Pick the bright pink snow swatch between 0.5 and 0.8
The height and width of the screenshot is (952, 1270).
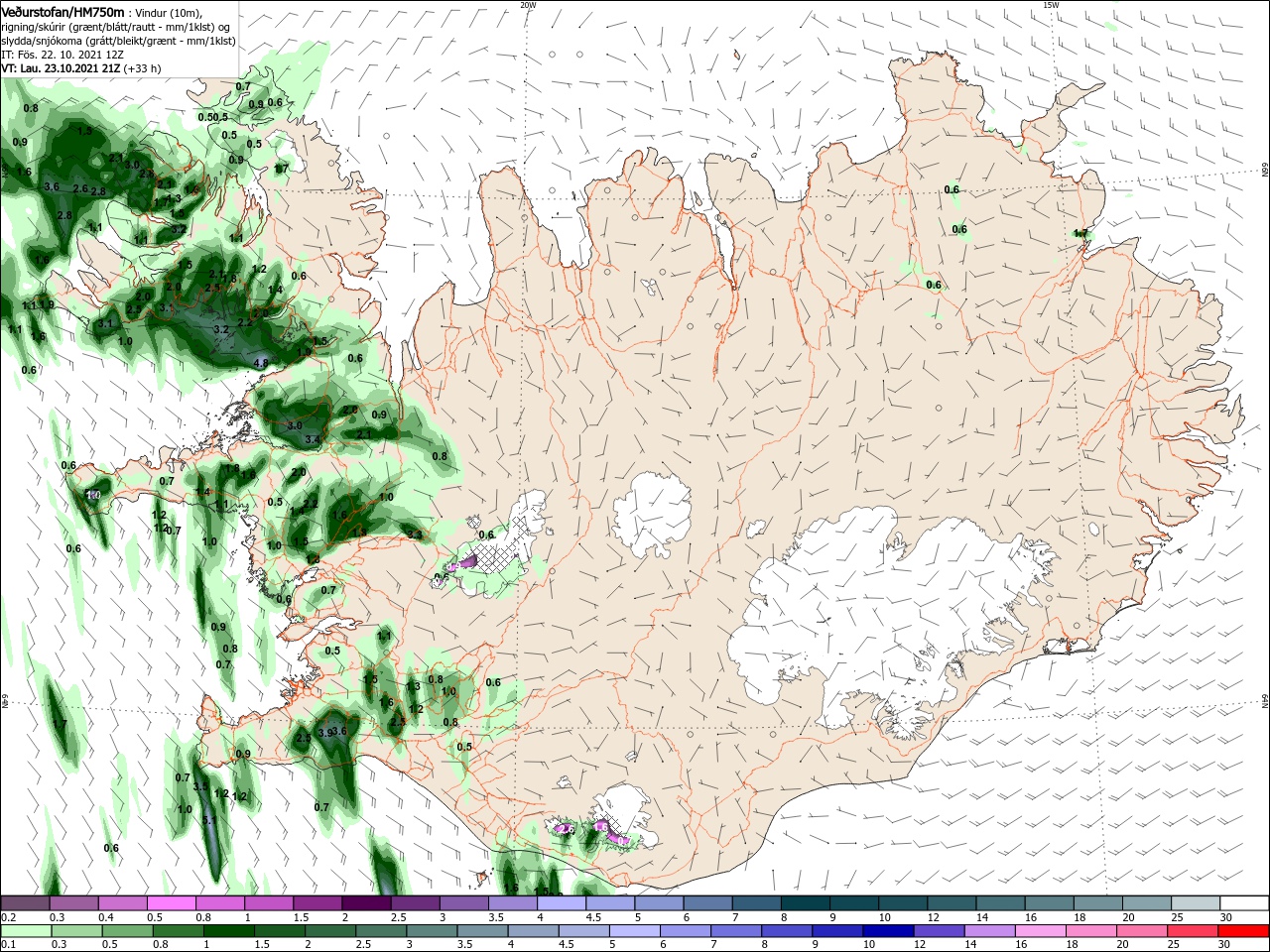[173, 903]
